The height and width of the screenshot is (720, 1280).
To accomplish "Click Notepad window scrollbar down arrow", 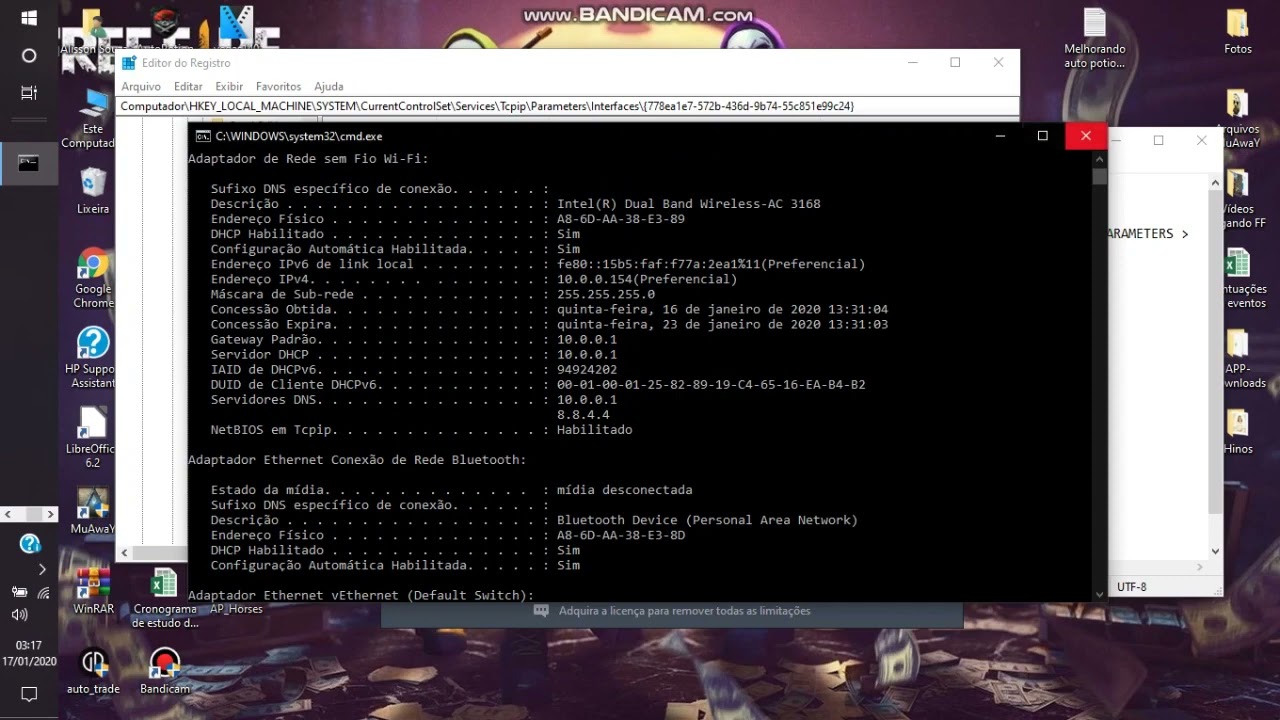I will pyautogui.click(x=1216, y=551).
